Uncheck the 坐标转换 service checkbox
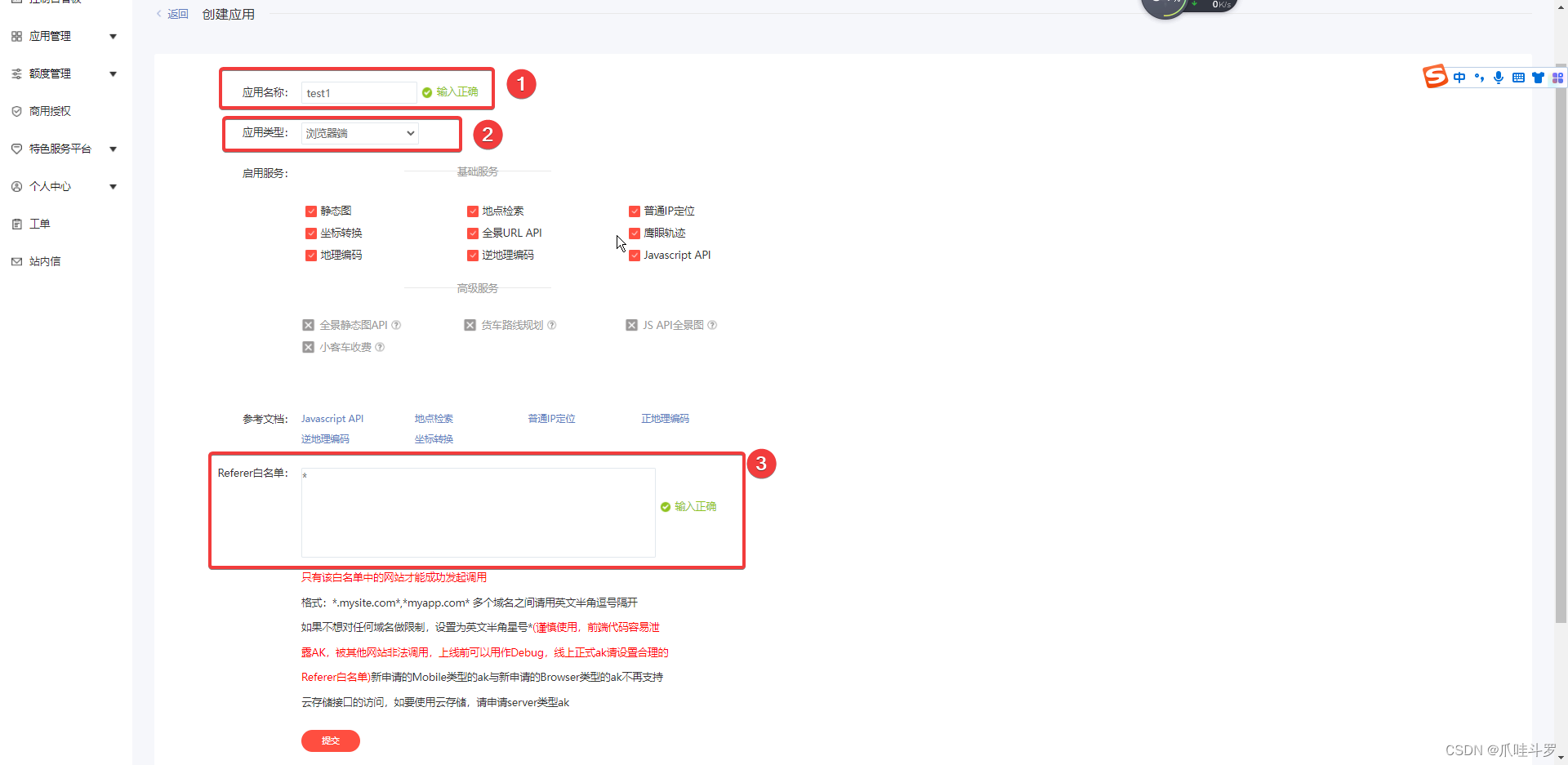This screenshot has height=765, width=1568. click(310, 234)
